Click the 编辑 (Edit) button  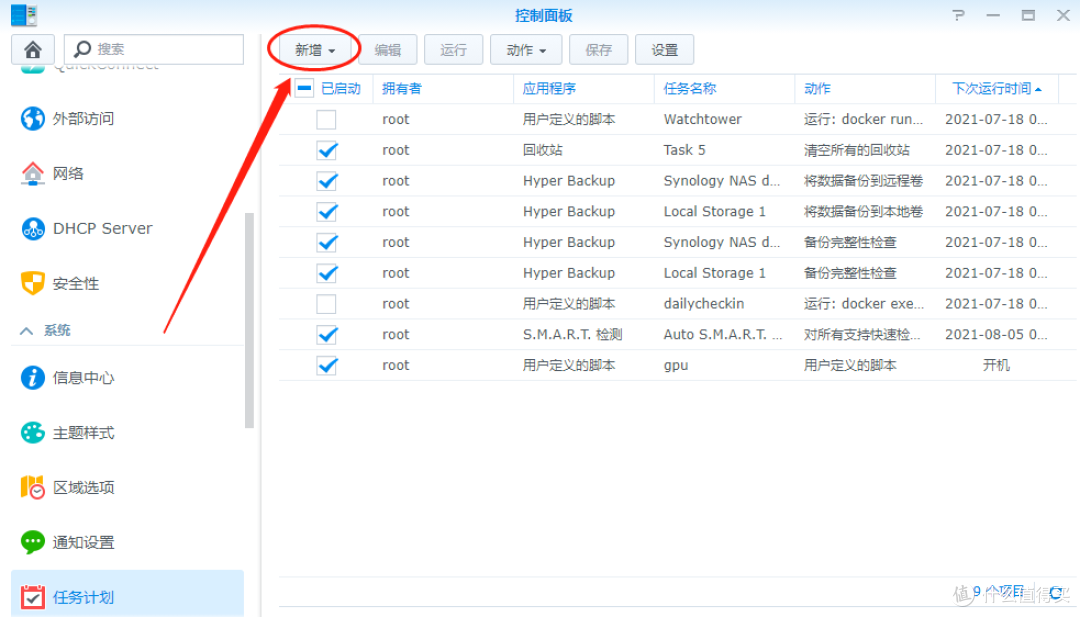(388, 50)
